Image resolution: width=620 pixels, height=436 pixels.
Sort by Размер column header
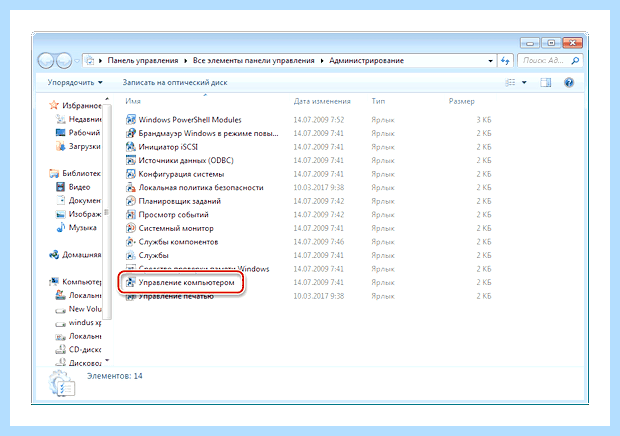[x=461, y=101]
